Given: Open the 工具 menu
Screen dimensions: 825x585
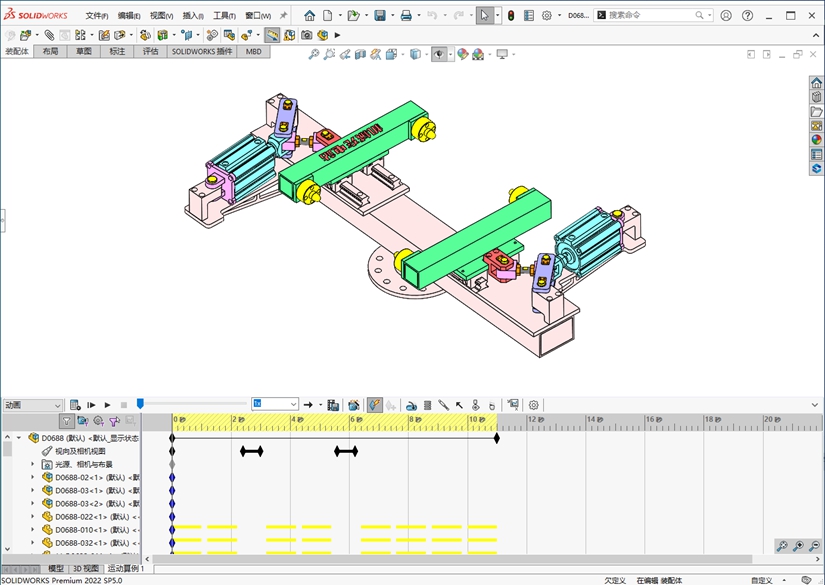Looking at the screenshot, I should pos(224,16).
